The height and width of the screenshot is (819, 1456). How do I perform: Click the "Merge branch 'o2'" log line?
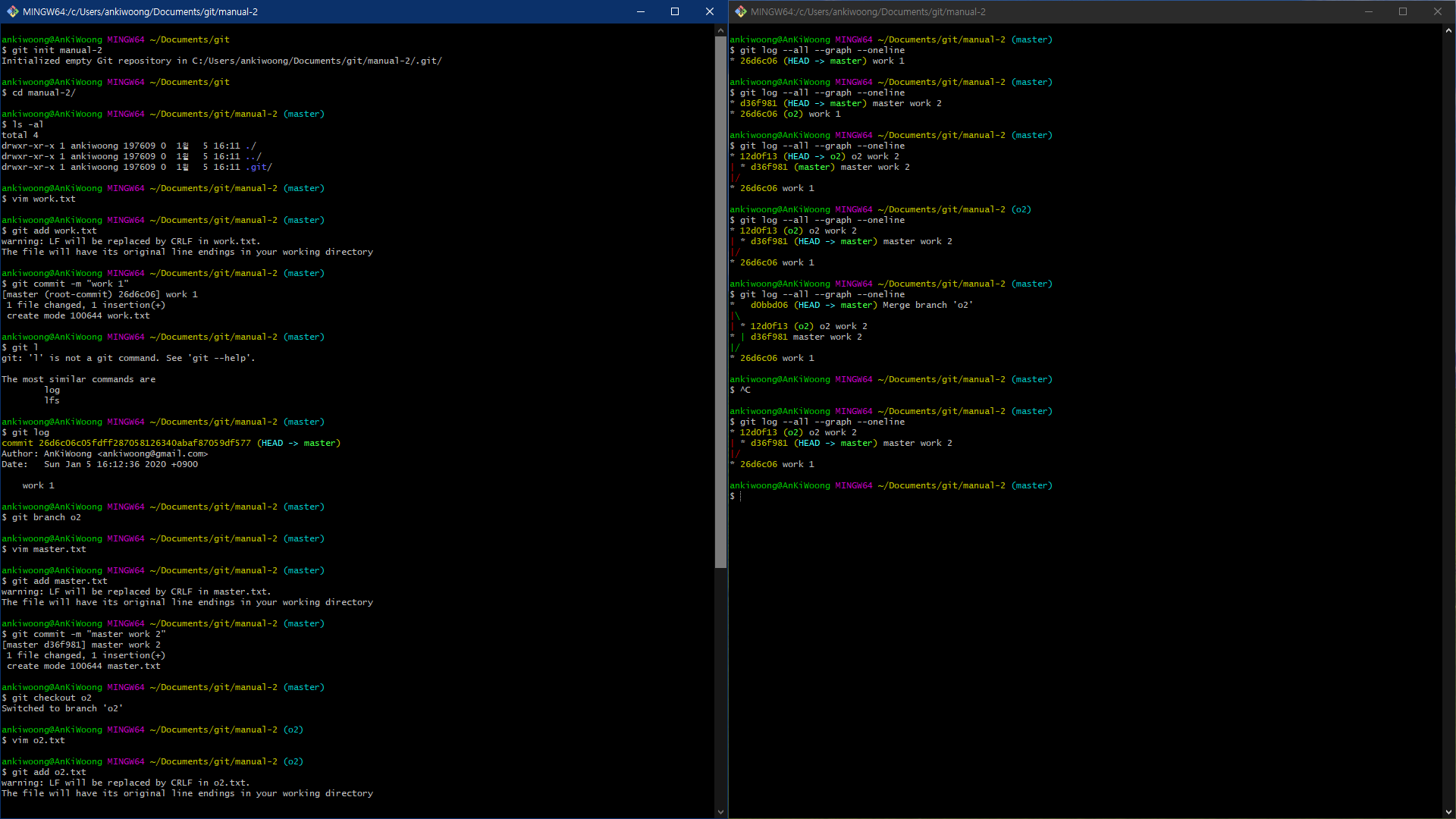(927, 305)
